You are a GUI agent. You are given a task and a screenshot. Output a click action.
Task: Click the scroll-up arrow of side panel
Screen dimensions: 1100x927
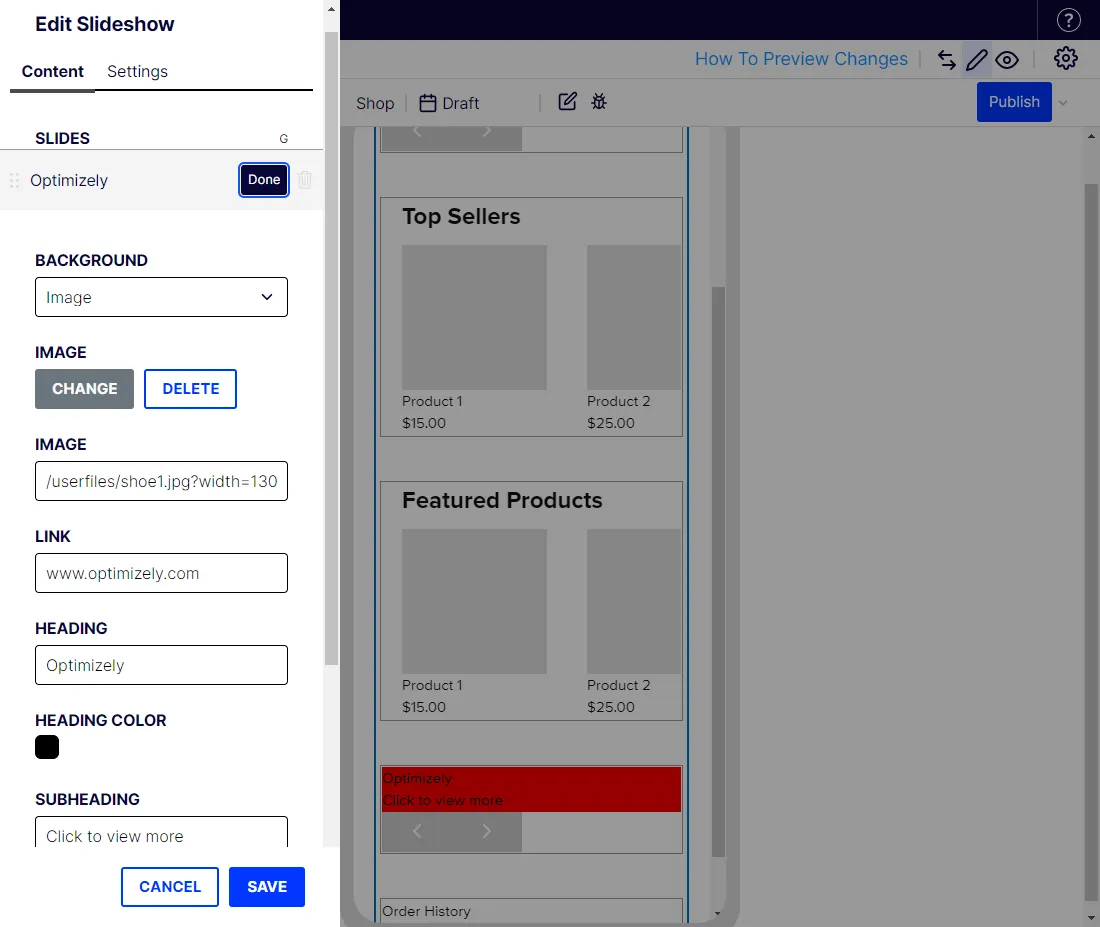pyautogui.click(x=331, y=10)
